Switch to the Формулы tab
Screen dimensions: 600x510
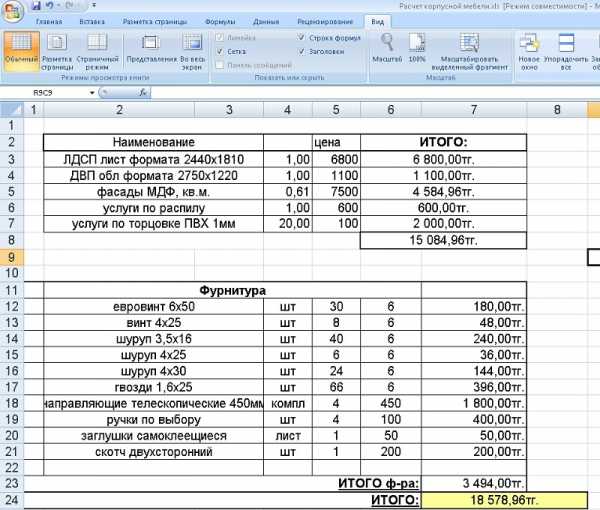click(219, 21)
